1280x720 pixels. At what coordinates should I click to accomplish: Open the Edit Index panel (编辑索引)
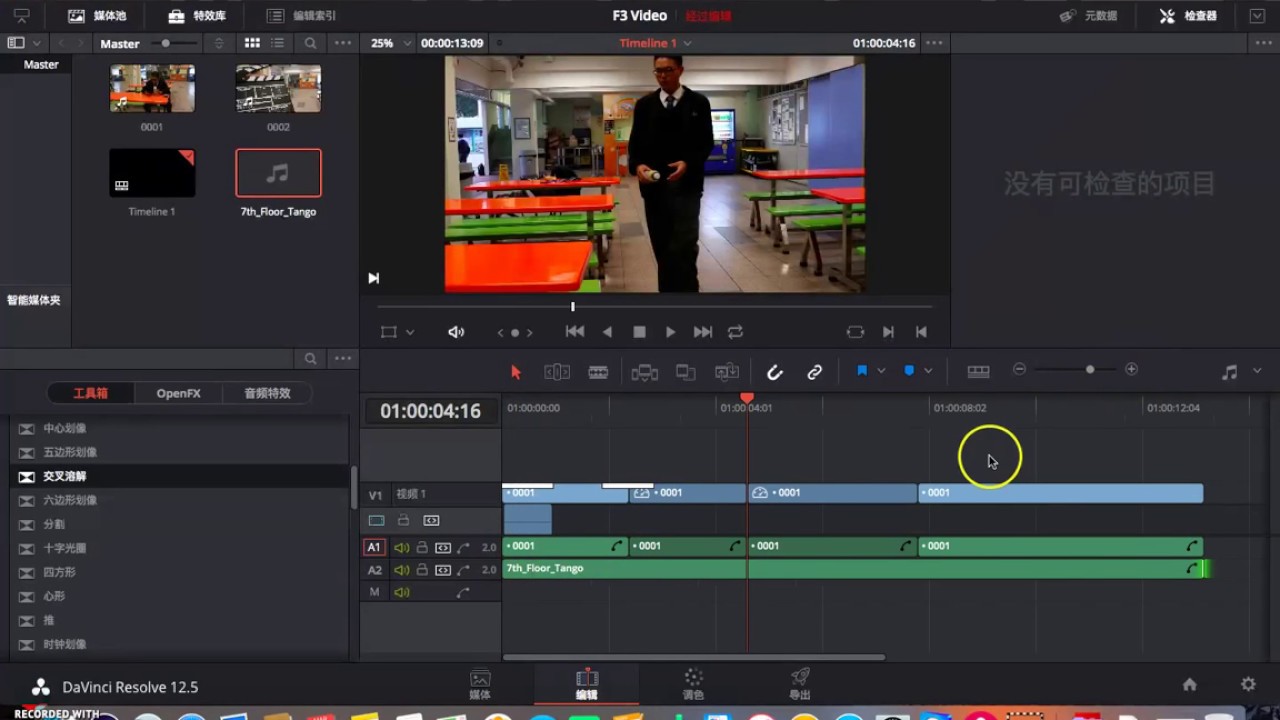[302, 16]
